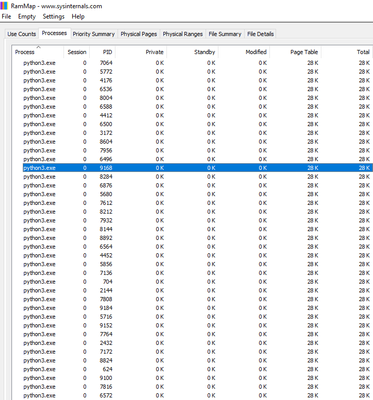
Task: Select python3.exe row with PID 6536
Action: (x=198, y=89)
